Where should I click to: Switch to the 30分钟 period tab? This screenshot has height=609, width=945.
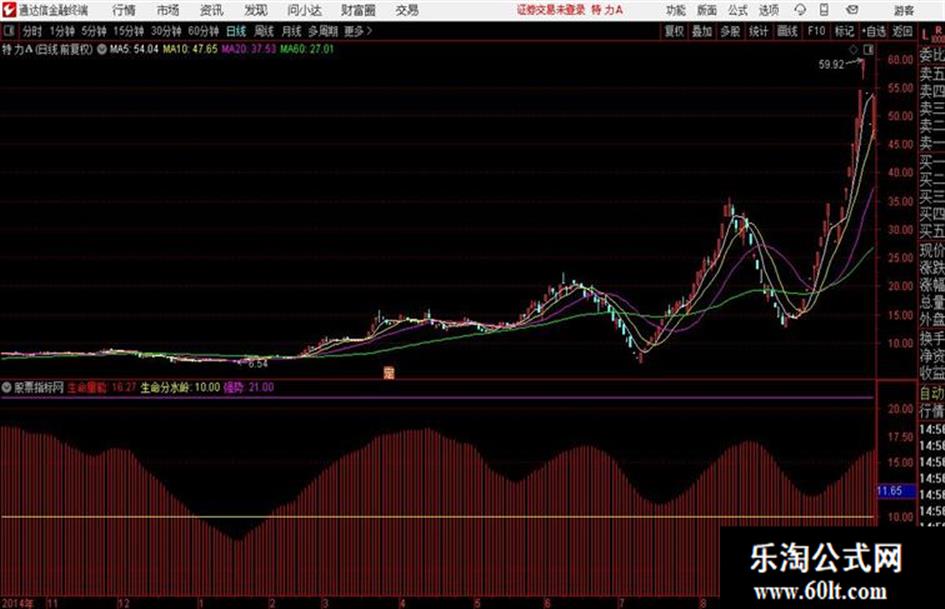(166, 31)
